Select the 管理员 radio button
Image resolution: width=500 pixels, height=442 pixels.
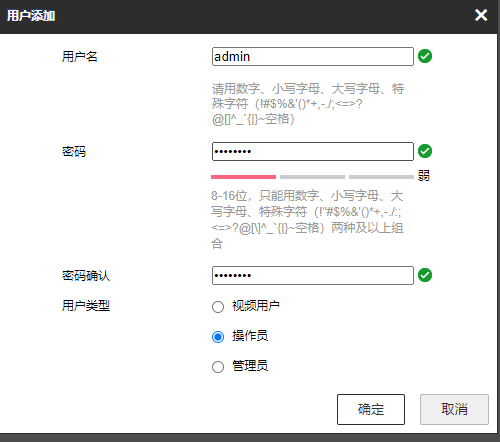coord(218,367)
